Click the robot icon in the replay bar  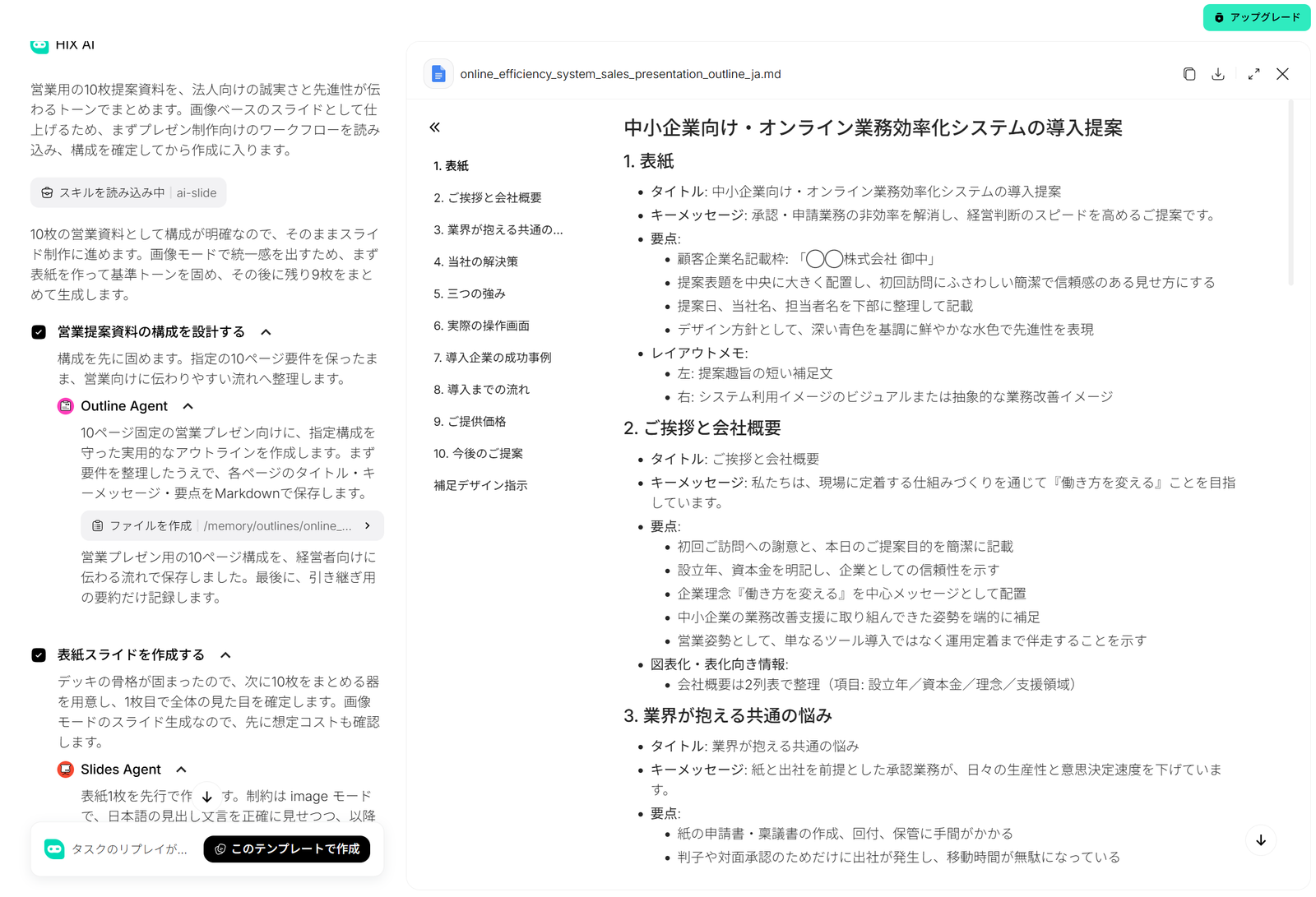tap(54, 849)
